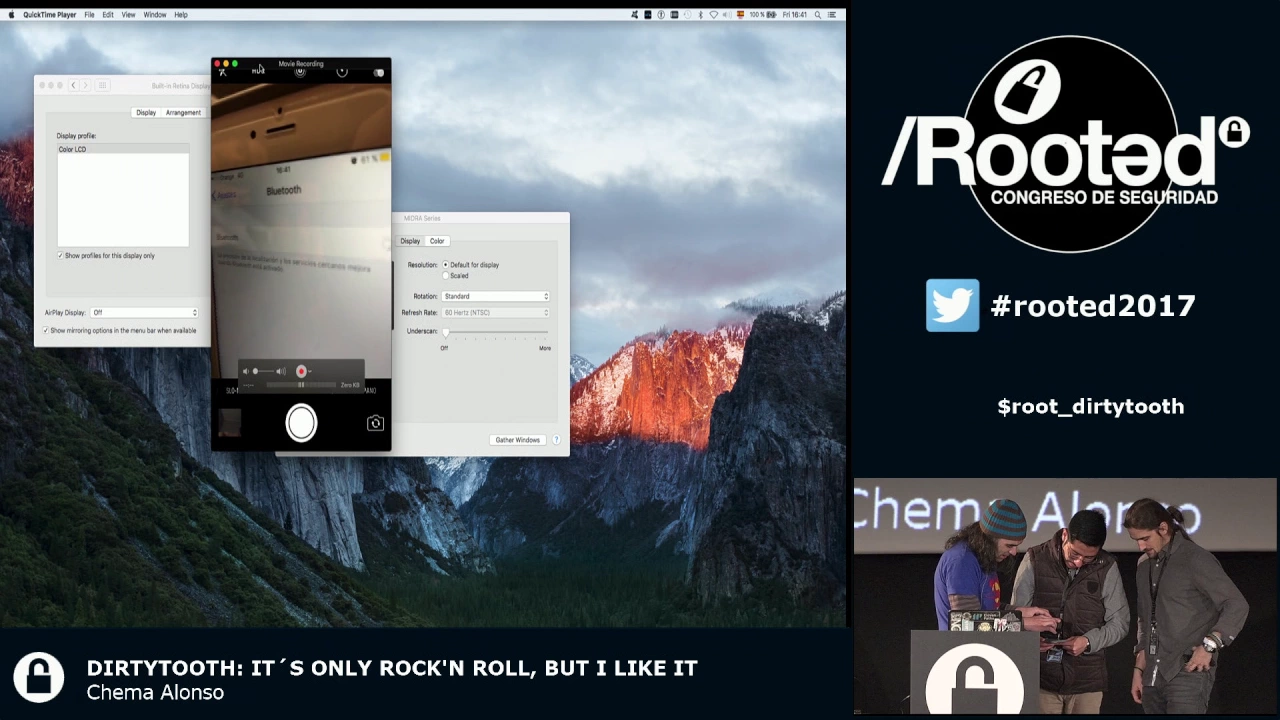Click the QuickTime record button
Screen dimensions: 1280x720
click(301, 371)
